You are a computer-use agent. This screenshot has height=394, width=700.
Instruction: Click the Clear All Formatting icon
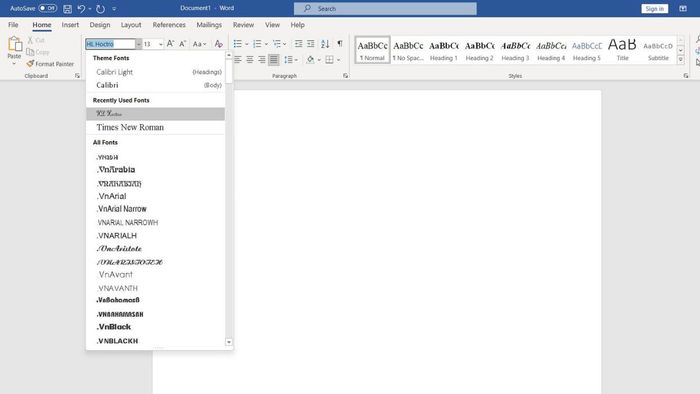218,44
